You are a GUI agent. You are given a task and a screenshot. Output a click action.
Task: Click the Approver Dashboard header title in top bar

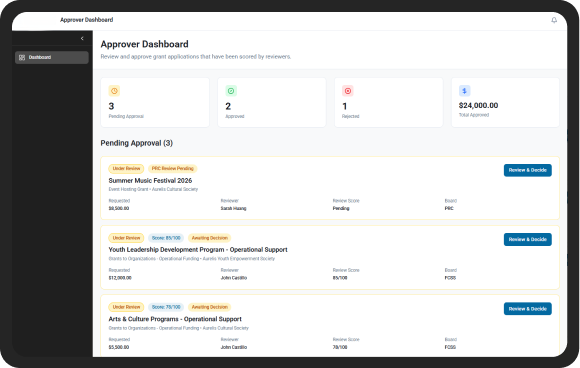87,20
